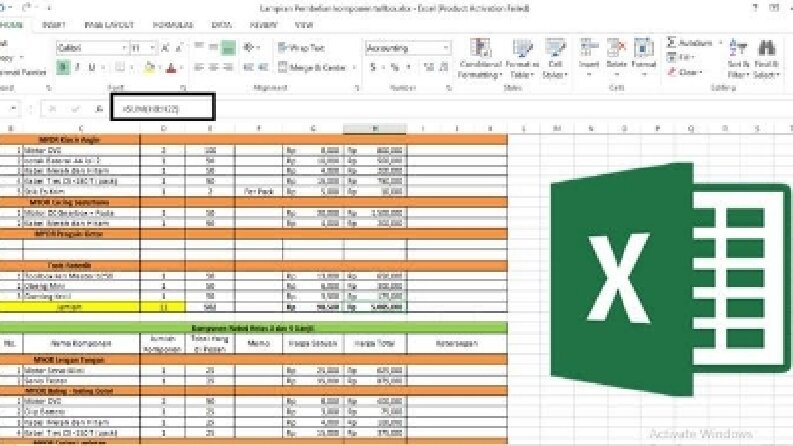Open Ribbon Display Options
The image size is (793, 446).
point(774,8)
